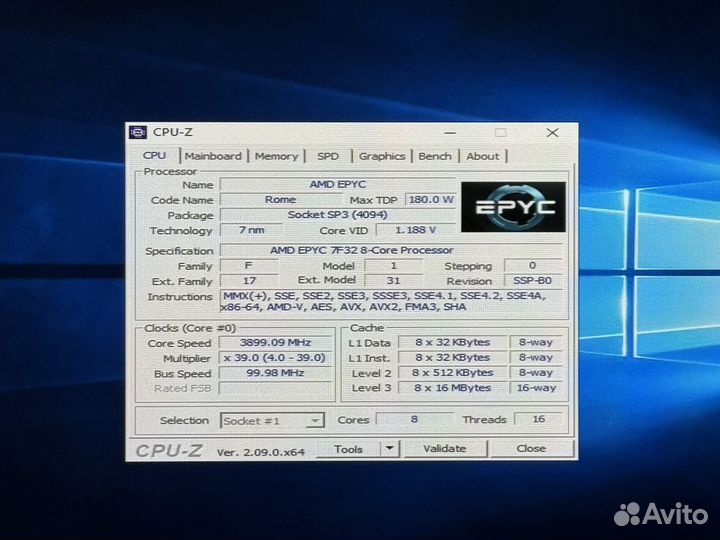Close CPU-Z with the title bar X
The width and height of the screenshot is (720, 540).
coord(552,133)
